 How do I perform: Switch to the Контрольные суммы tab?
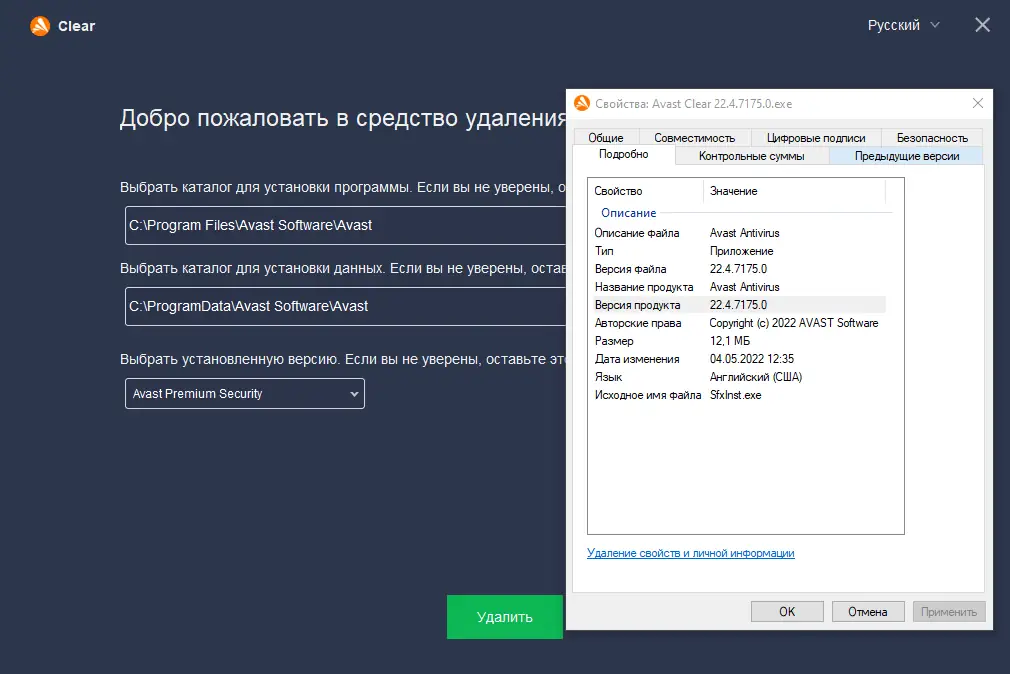coord(752,156)
